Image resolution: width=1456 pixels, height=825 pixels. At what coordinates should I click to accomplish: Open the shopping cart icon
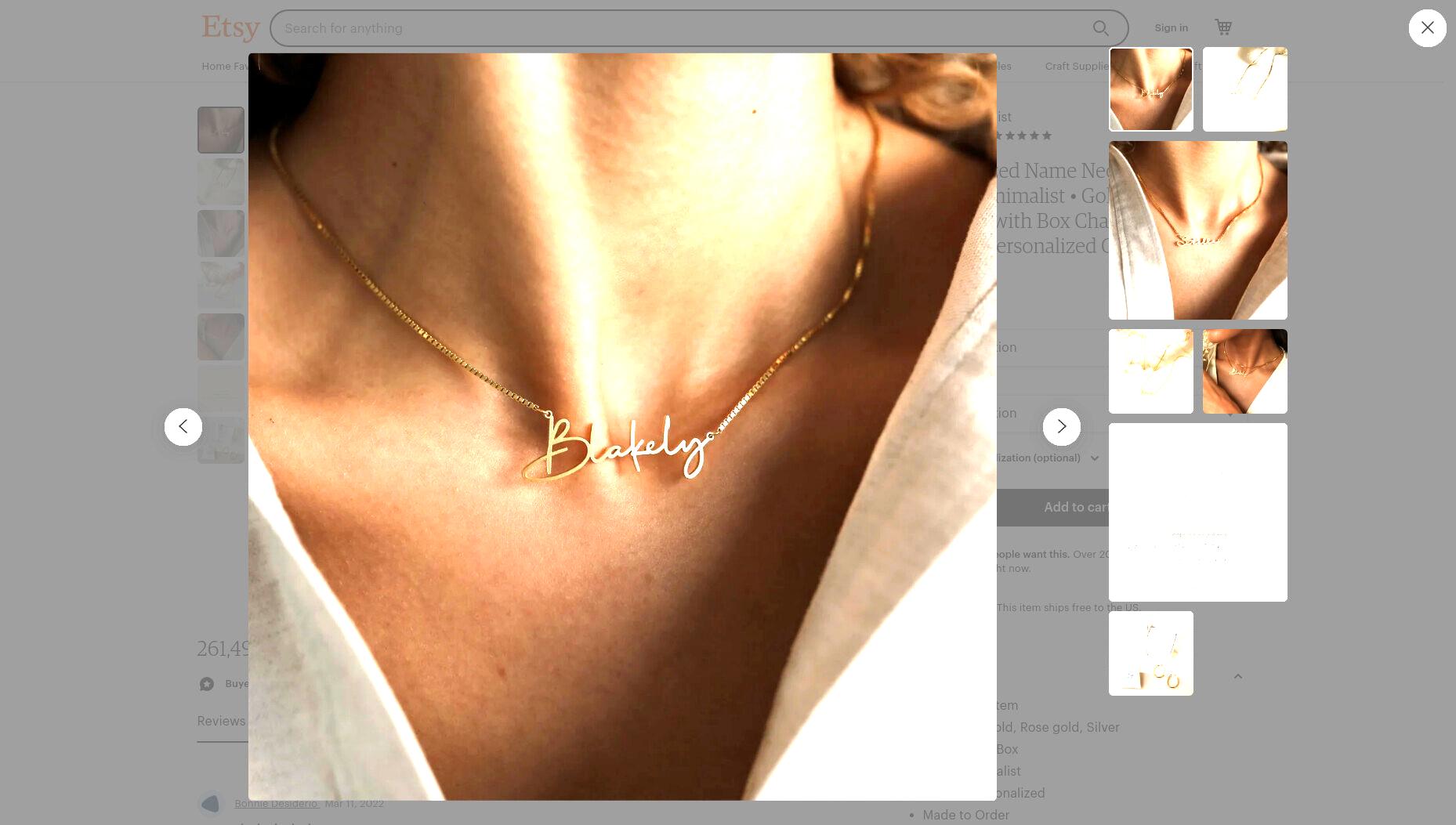1222,27
